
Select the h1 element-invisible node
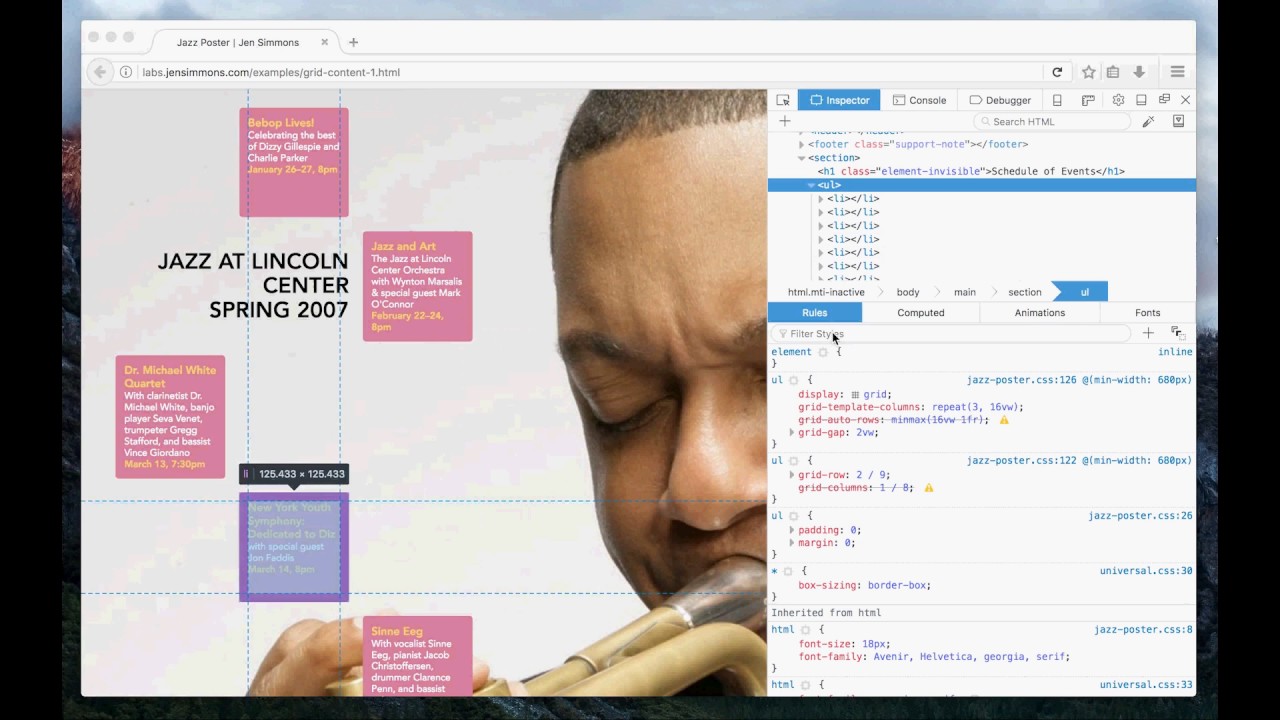971,171
